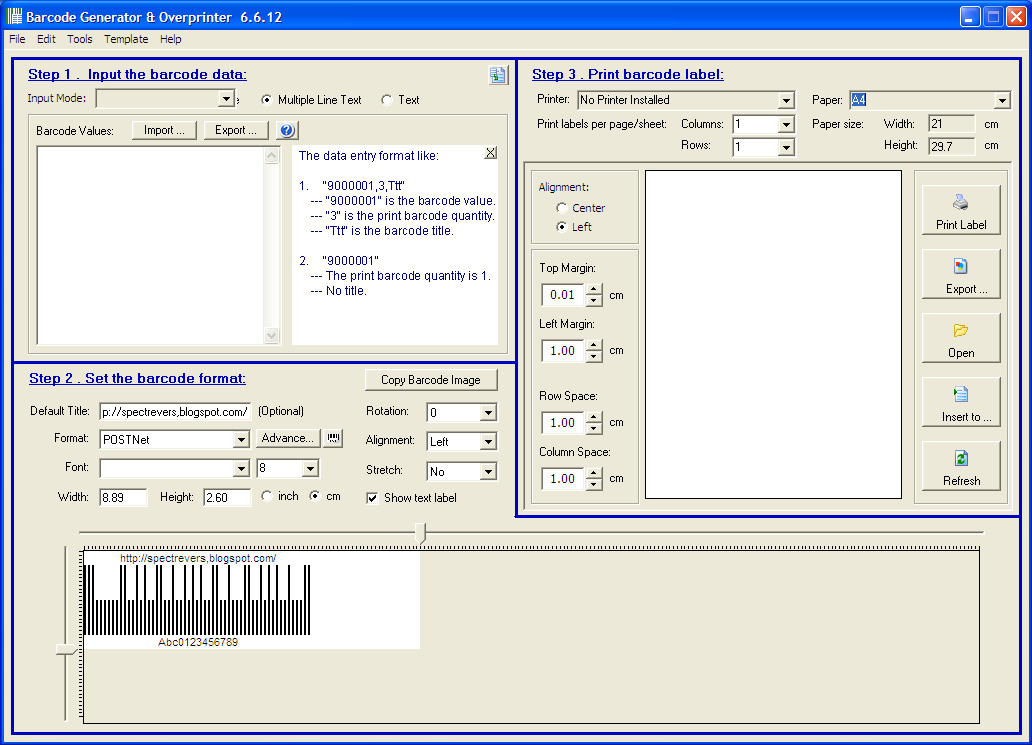Click the Open folder icon button

[x=961, y=338]
